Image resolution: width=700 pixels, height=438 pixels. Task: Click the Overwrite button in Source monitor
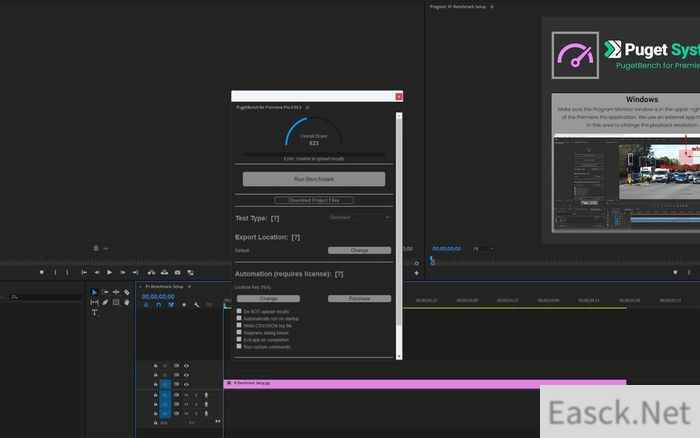[165, 272]
